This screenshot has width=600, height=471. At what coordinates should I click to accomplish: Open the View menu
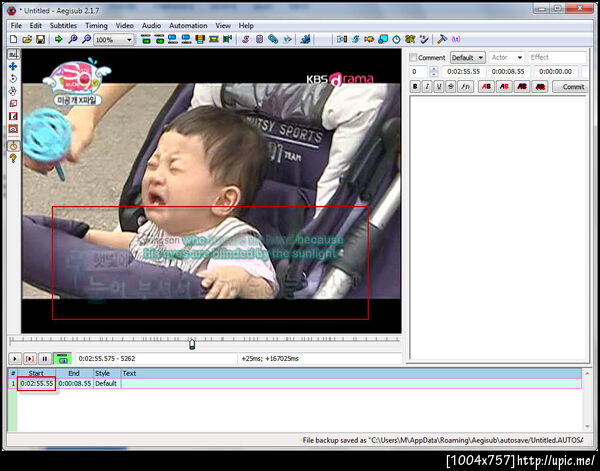(x=223, y=26)
